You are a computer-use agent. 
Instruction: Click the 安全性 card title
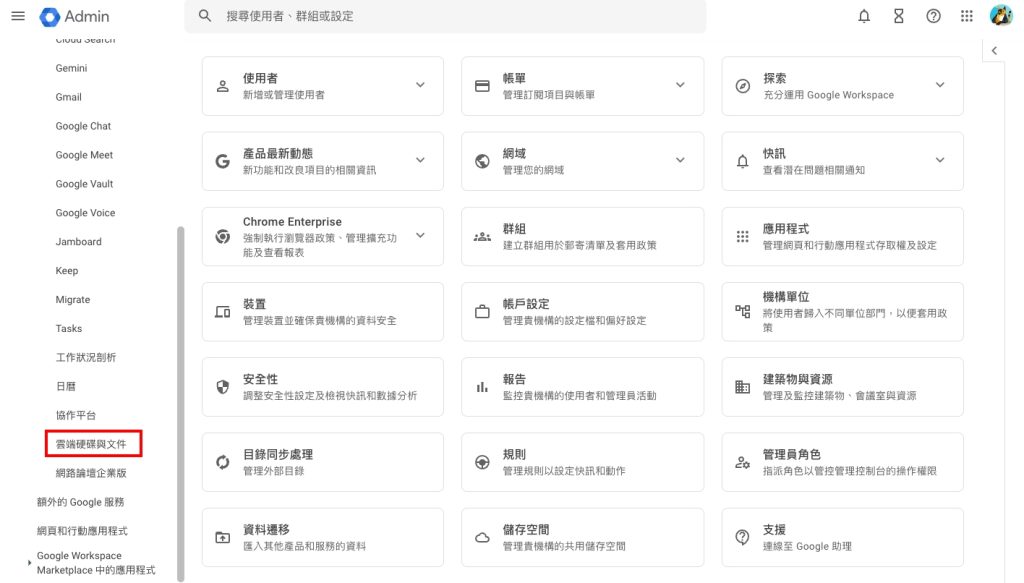pos(260,379)
